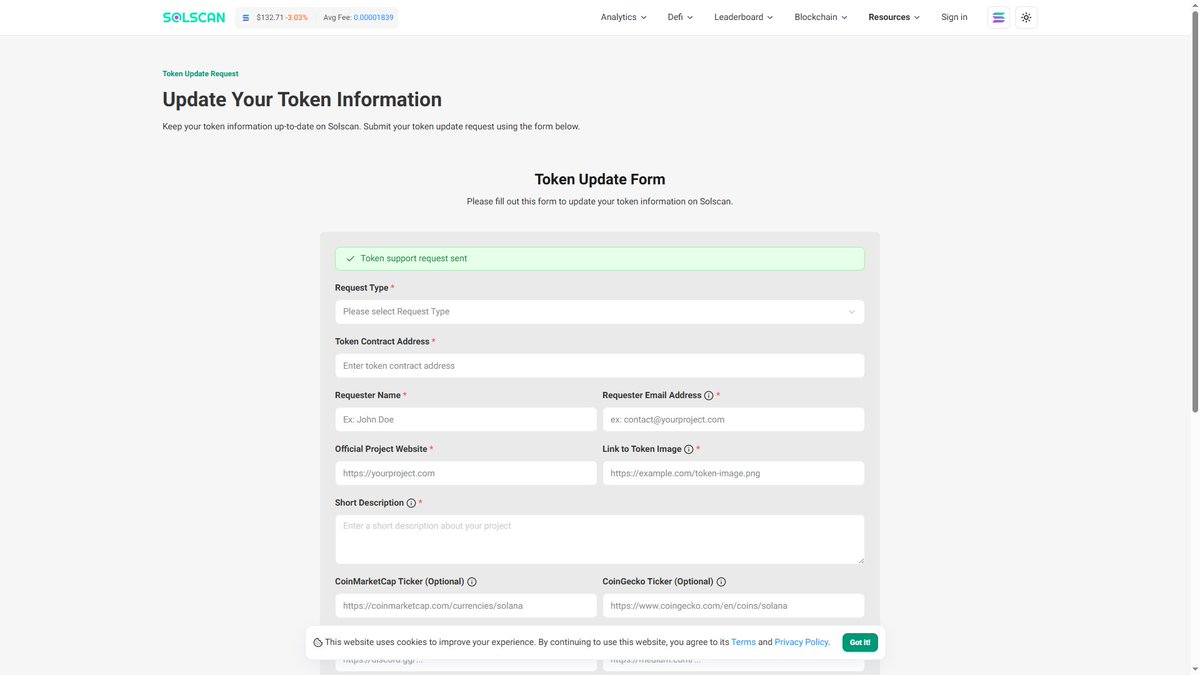
Task: Click the Got it! cookie button
Action: pos(860,642)
